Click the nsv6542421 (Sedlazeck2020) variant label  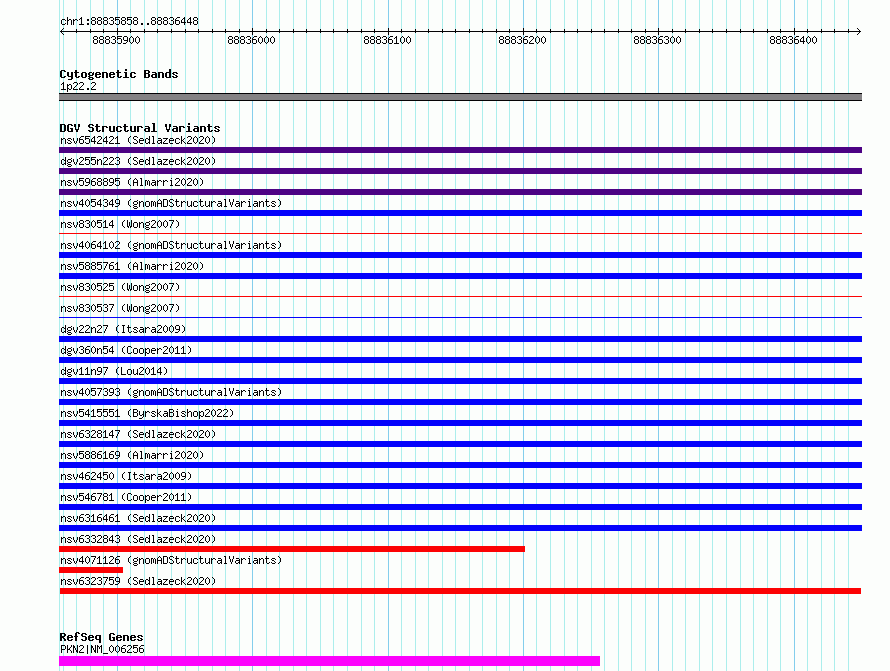(x=138, y=140)
